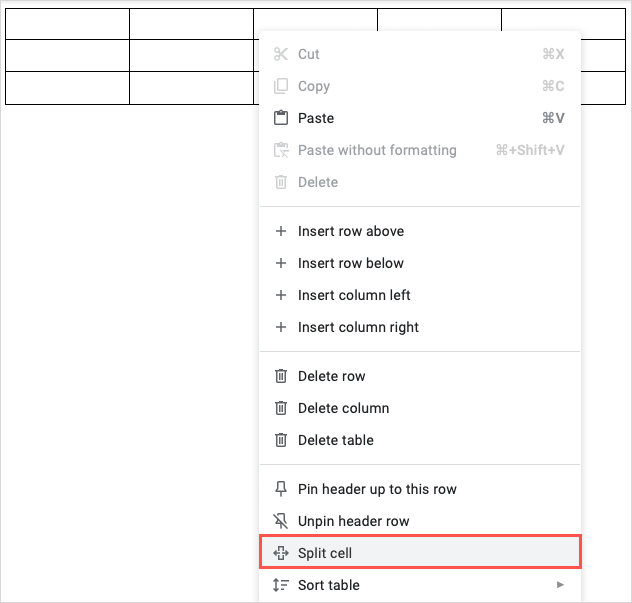Click the Split cell menu item
Screen dimensions: 632x603
tap(325, 553)
